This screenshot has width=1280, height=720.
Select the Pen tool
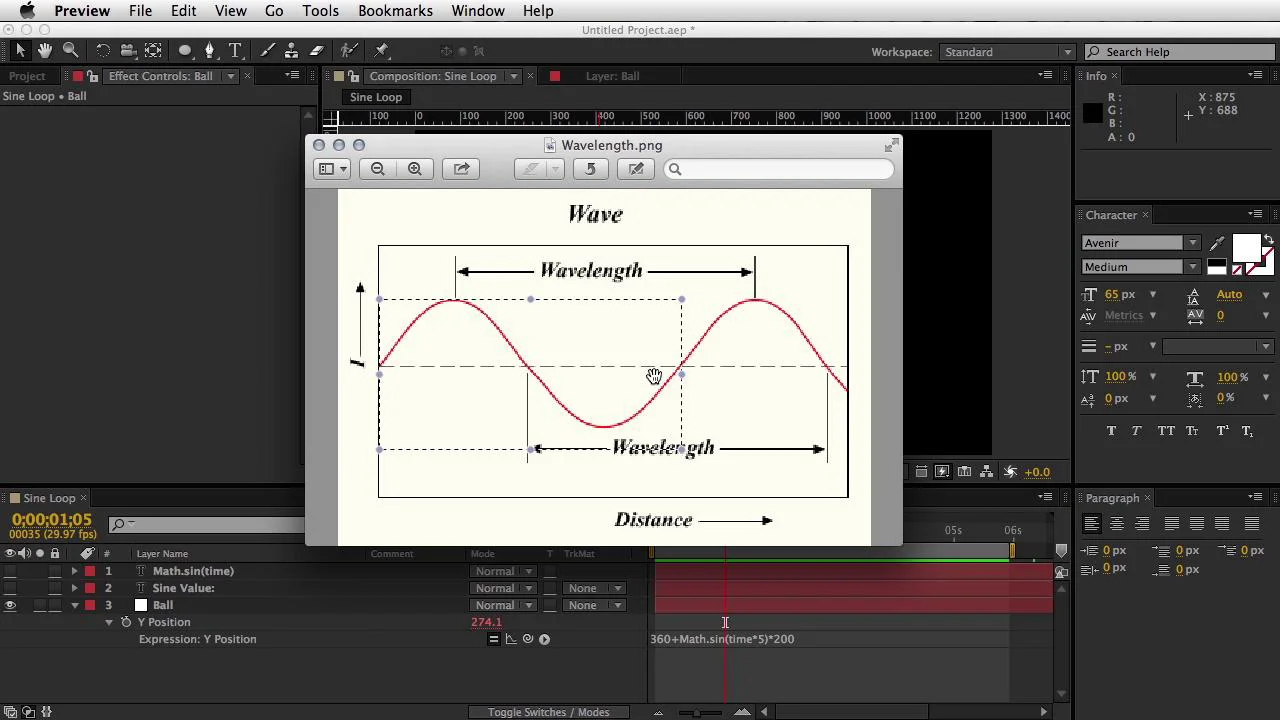(209, 50)
